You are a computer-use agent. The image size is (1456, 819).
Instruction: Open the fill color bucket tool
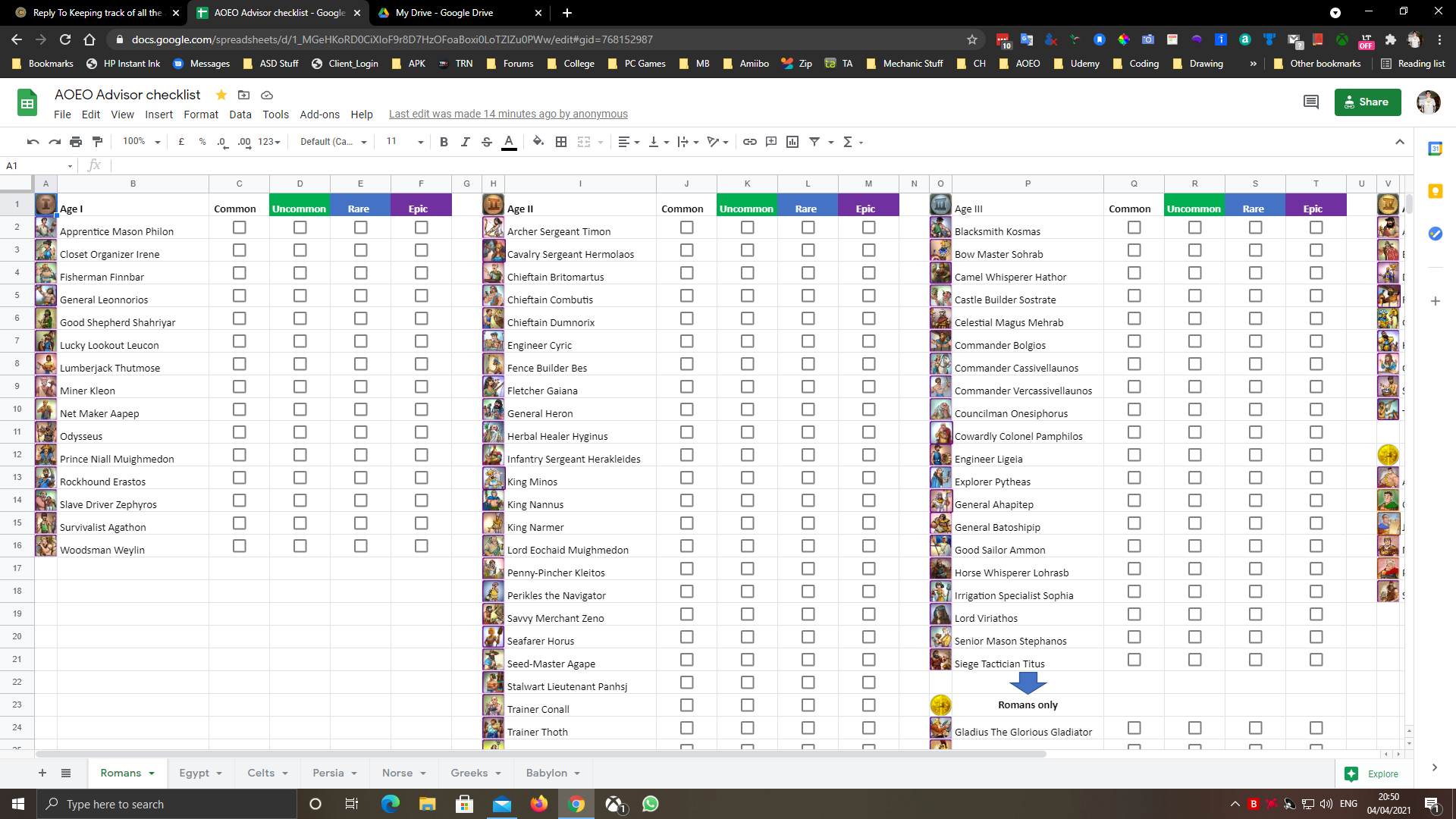pyautogui.click(x=538, y=142)
